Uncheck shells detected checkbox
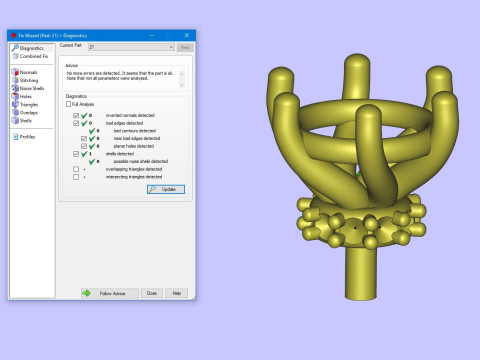480x360 pixels. coord(76,154)
